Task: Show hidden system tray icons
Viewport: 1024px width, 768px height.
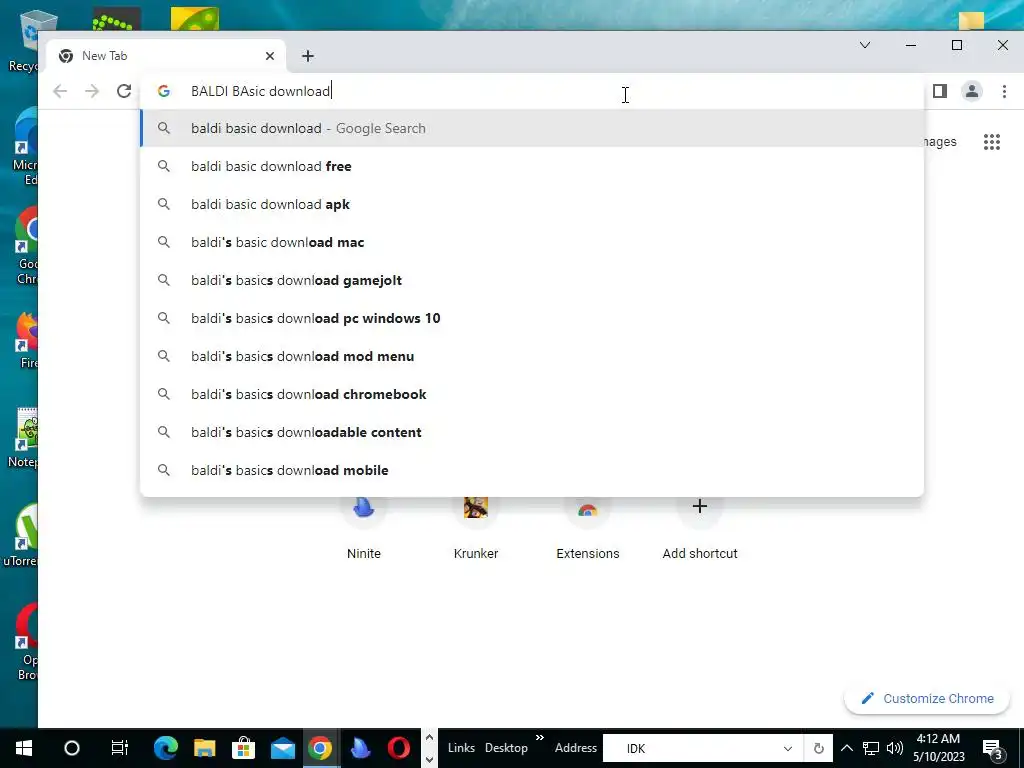Action: click(x=846, y=748)
